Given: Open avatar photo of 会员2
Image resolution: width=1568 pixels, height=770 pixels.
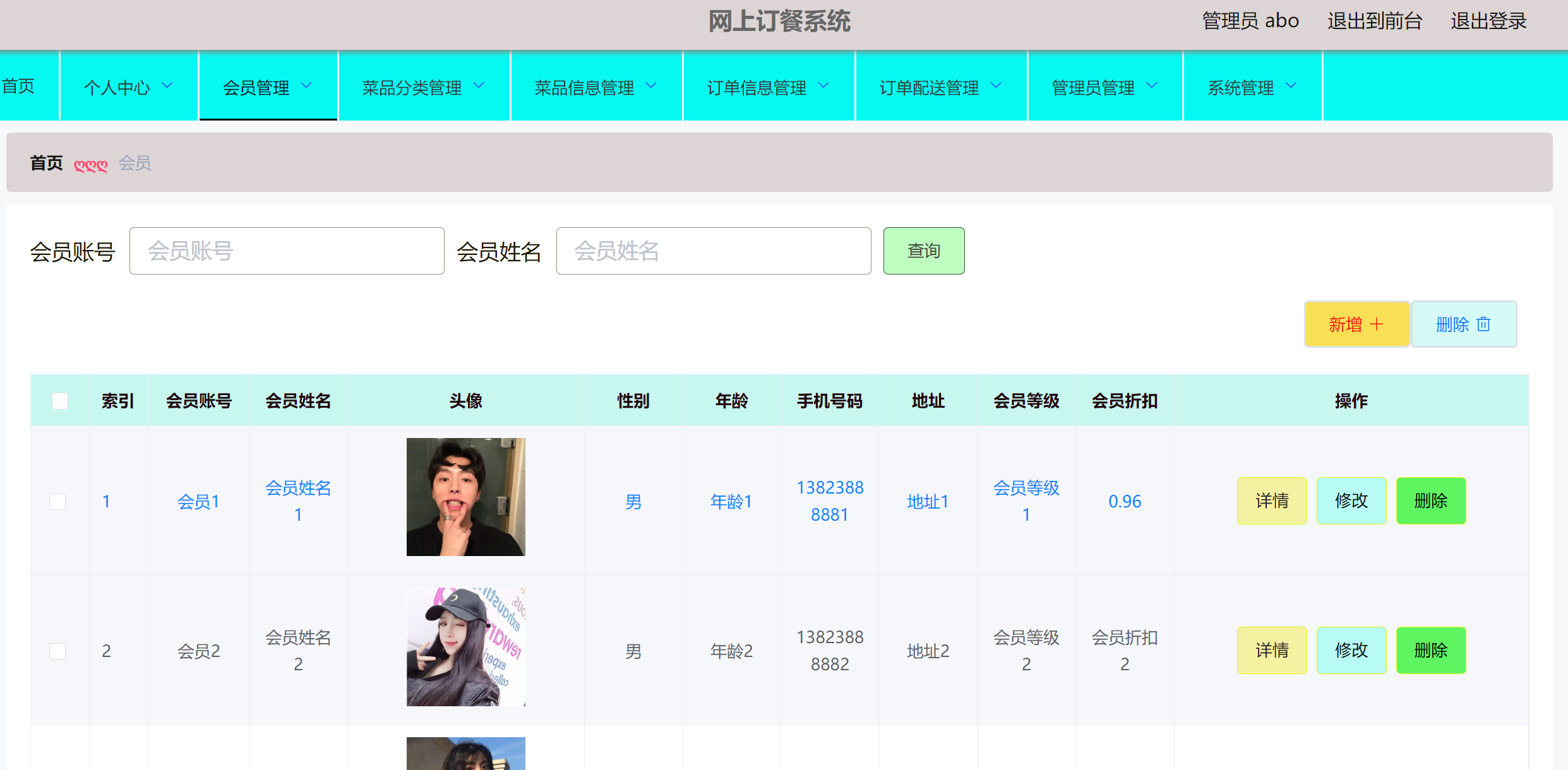Looking at the screenshot, I should [465, 646].
